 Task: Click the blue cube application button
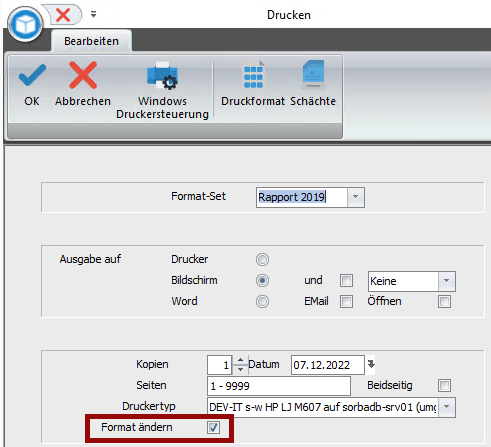point(26,25)
